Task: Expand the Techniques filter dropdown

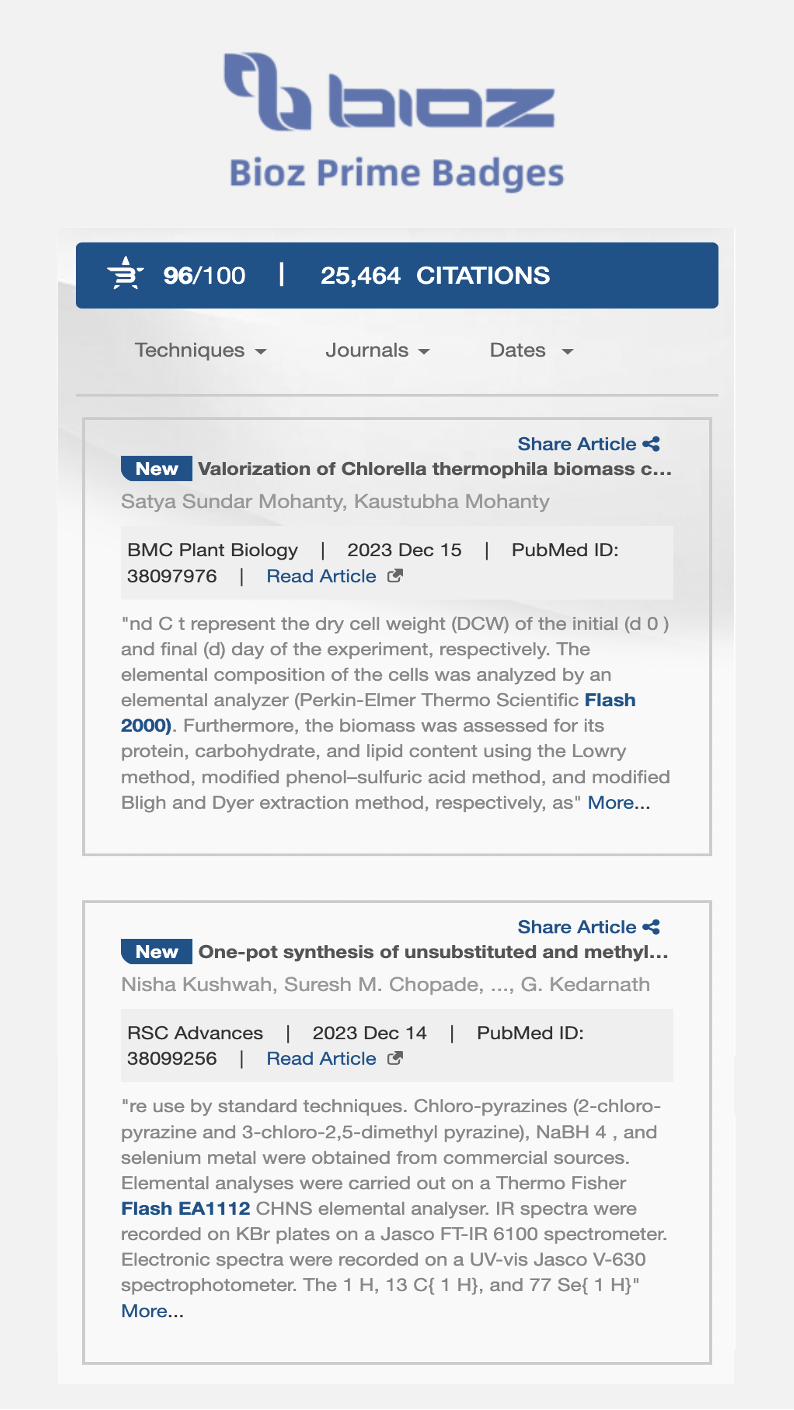Action: tap(200, 351)
